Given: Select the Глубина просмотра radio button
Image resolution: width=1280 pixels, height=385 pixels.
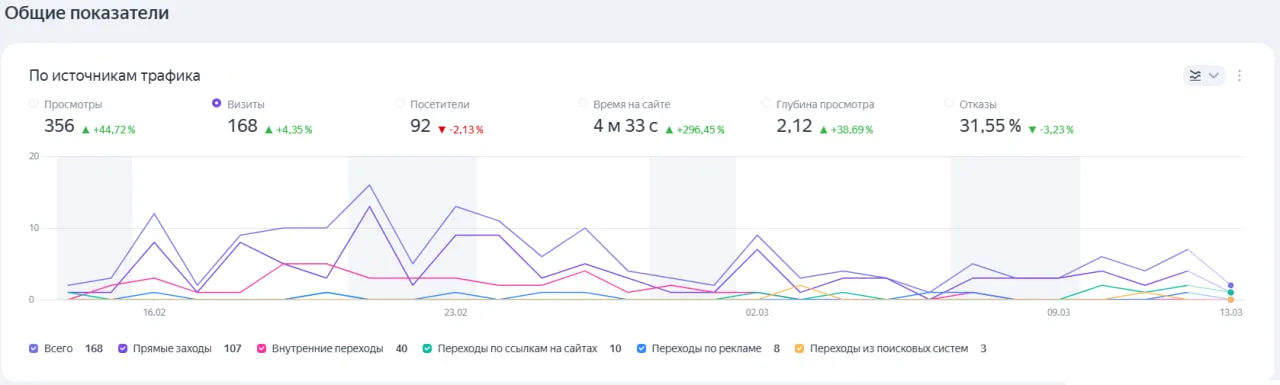Looking at the screenshot, I should tap(766, 103).
